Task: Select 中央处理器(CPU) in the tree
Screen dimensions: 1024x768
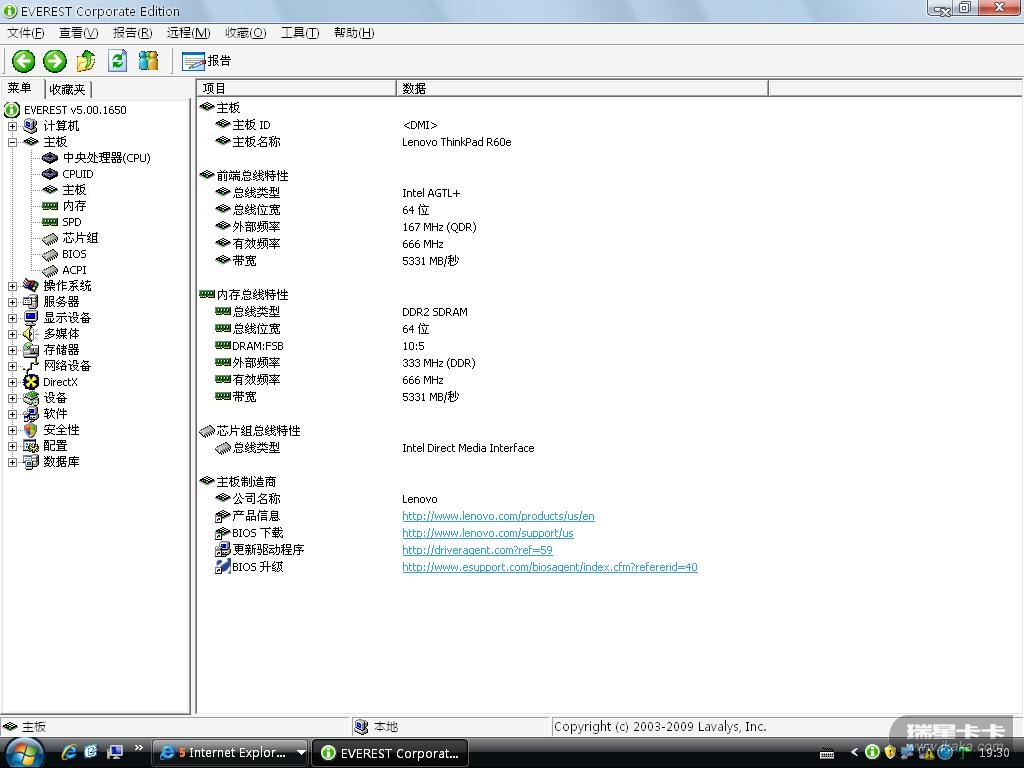Action: coord(106,158)
